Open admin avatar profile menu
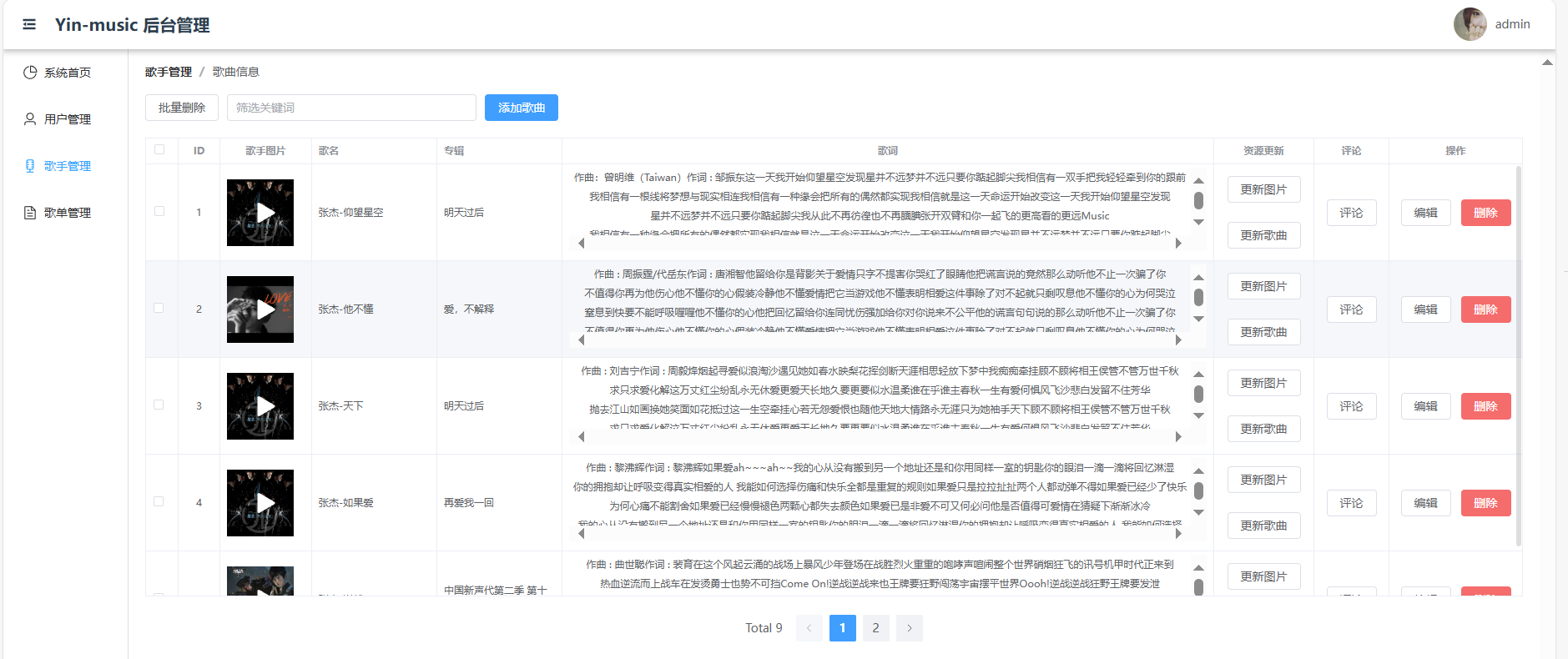This screenshot has width=1568, height=659. click(x=1470, y=24)
